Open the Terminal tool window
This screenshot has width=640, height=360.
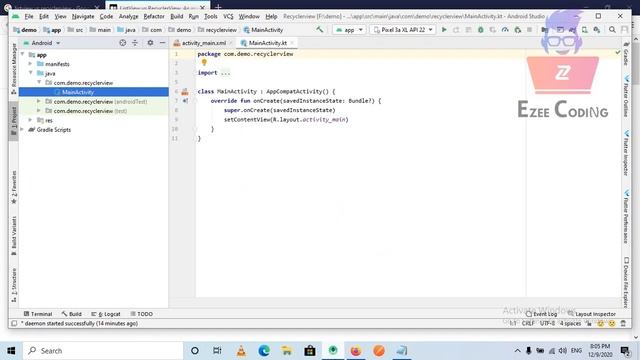pos(38,314)
